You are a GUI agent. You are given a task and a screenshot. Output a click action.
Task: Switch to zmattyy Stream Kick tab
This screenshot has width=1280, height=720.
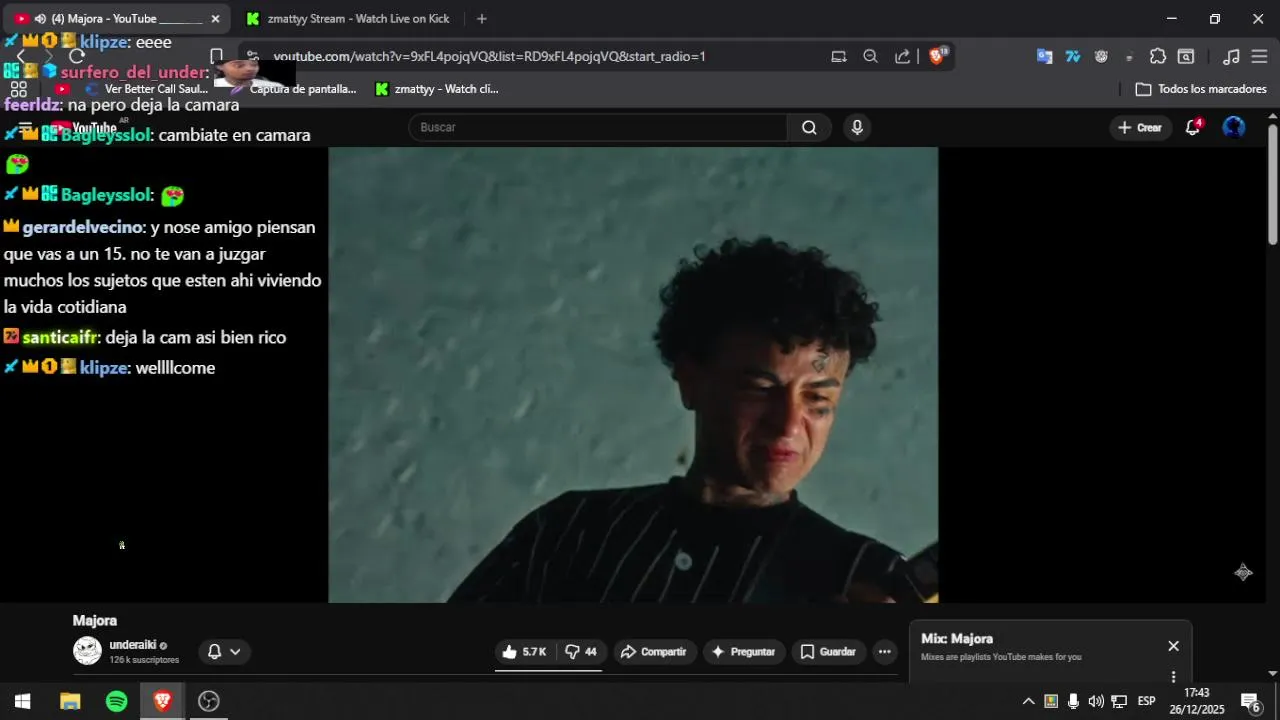[x=348, y=19]
